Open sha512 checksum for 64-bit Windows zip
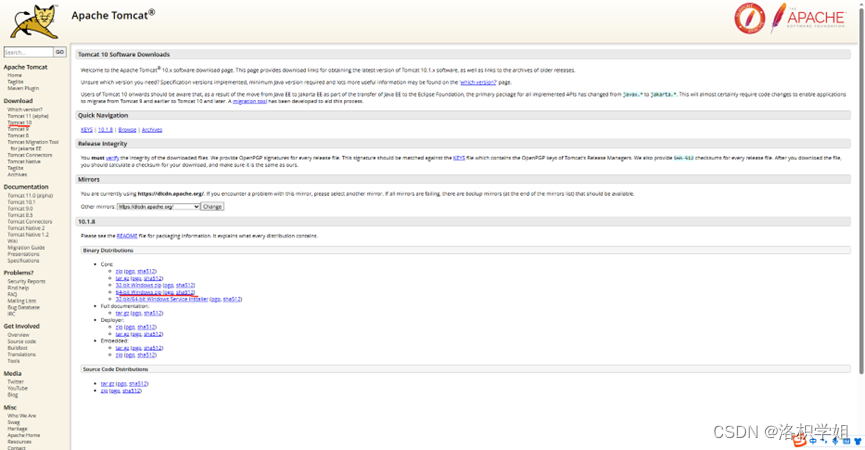This screenshot has width=865, height=450. coord(184,292)
